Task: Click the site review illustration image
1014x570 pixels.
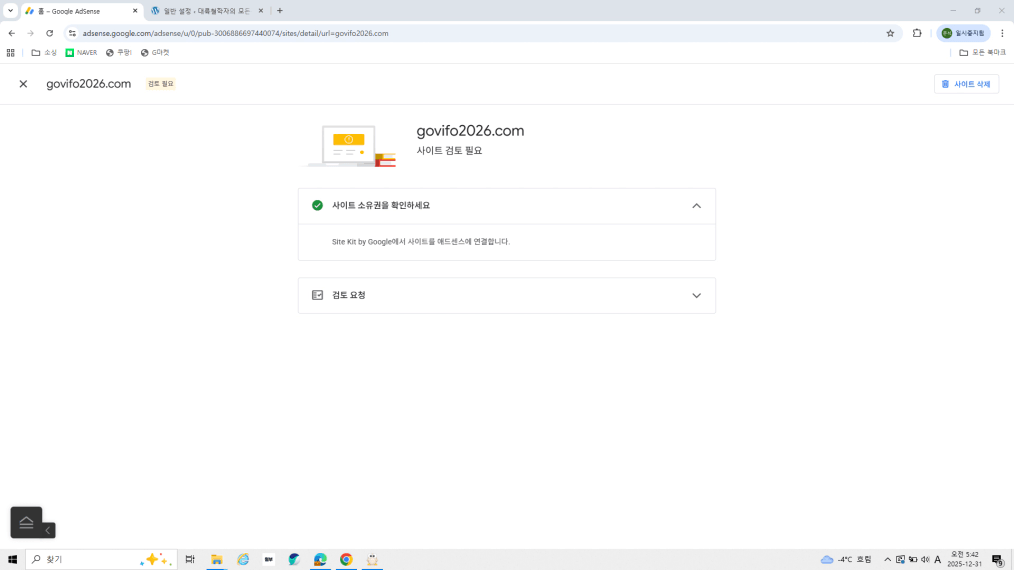Action: point(350,147)
